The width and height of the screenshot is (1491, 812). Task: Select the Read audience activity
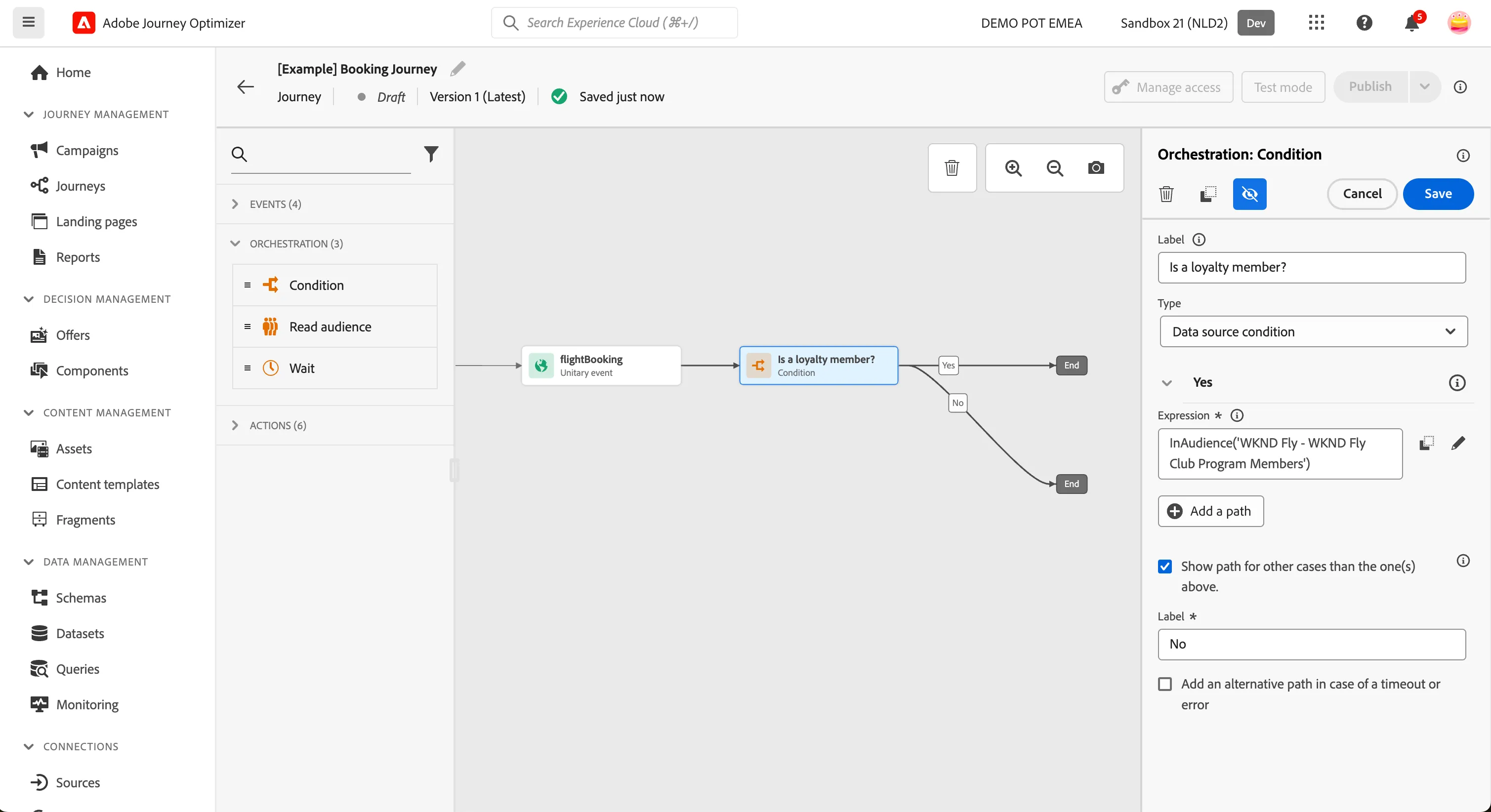tap(334, 326)
